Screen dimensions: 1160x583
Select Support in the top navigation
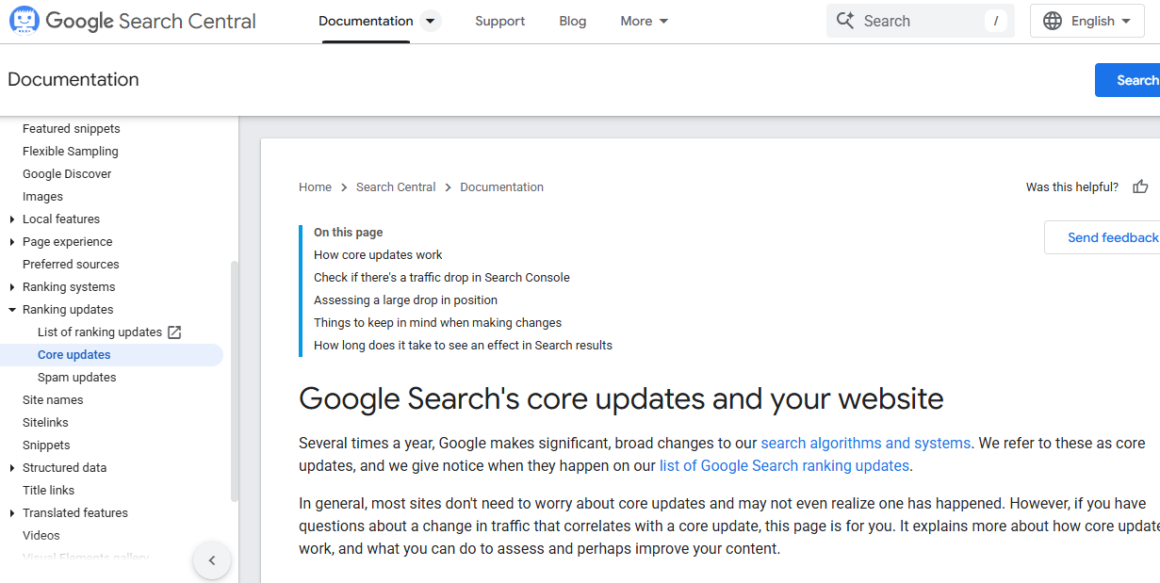[x=500, y=20]
